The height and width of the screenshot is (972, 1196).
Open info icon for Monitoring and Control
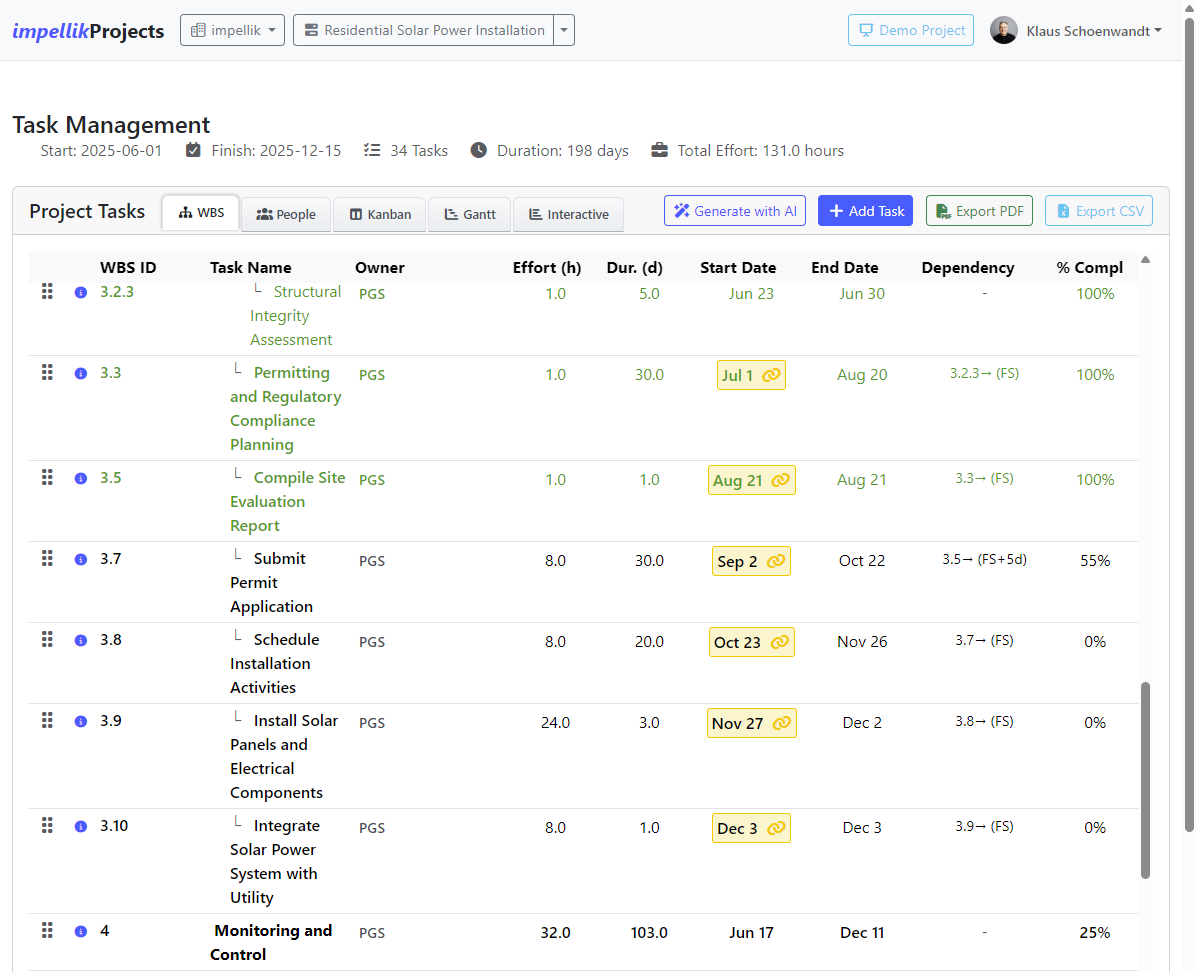coord(81,932)
